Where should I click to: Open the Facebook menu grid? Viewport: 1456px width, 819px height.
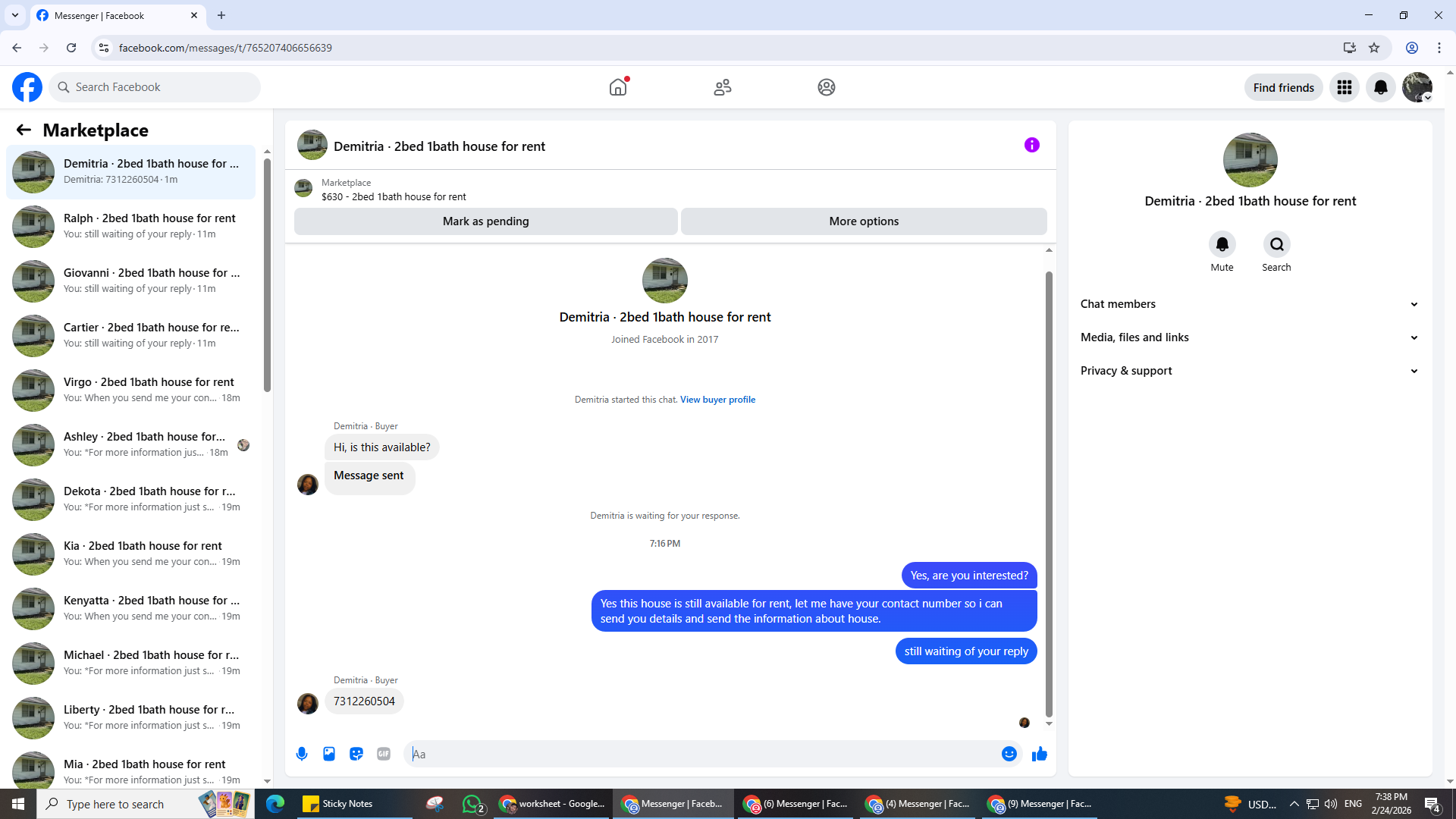[x=1345, y=87]
